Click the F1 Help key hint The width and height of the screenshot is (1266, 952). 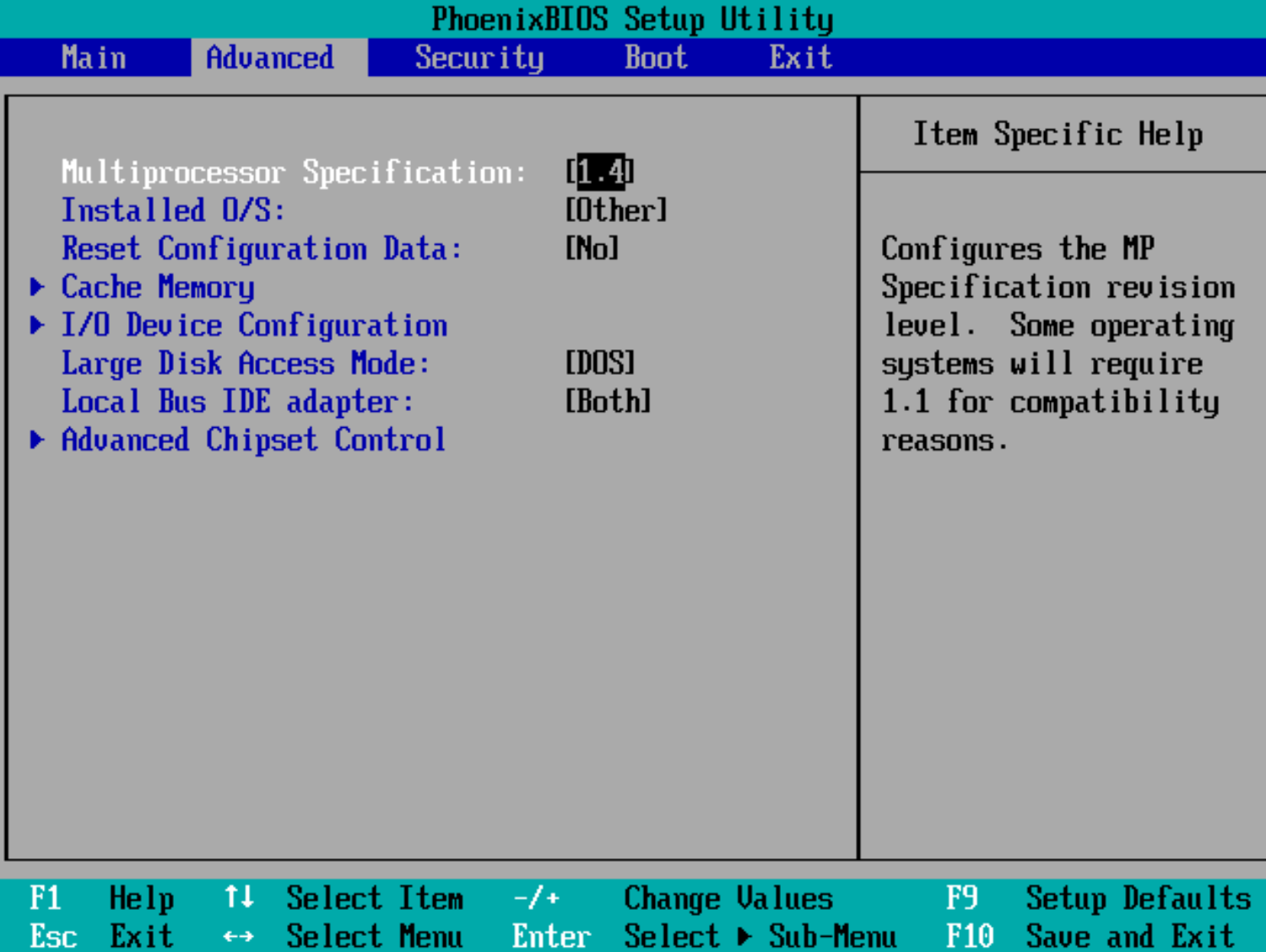pyautogui.click(x=101, y=898)
